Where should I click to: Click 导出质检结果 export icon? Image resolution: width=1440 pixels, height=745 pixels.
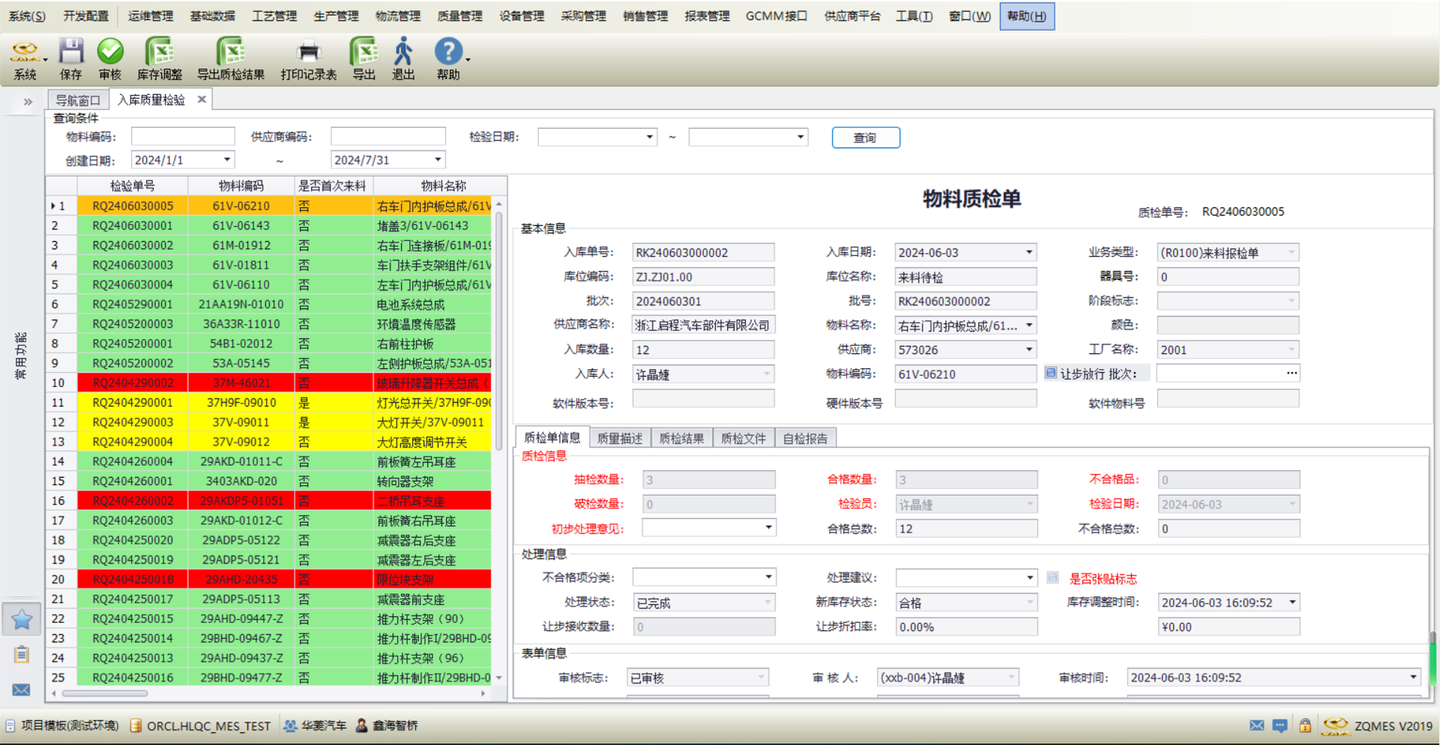pyautogui.click(x=230, y=52)
